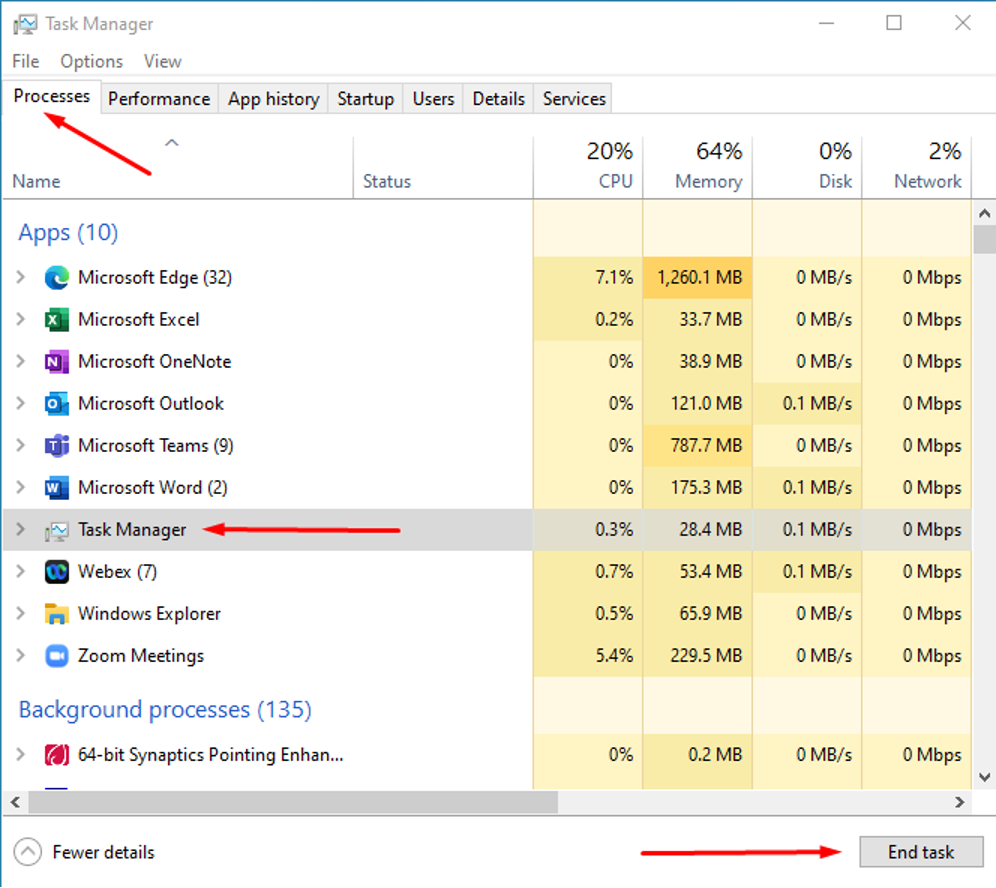Viewport: 996px width, 888px height.
Task: Click Microsoft Outlook's 121.0 MB memory value
Action: 706,403
